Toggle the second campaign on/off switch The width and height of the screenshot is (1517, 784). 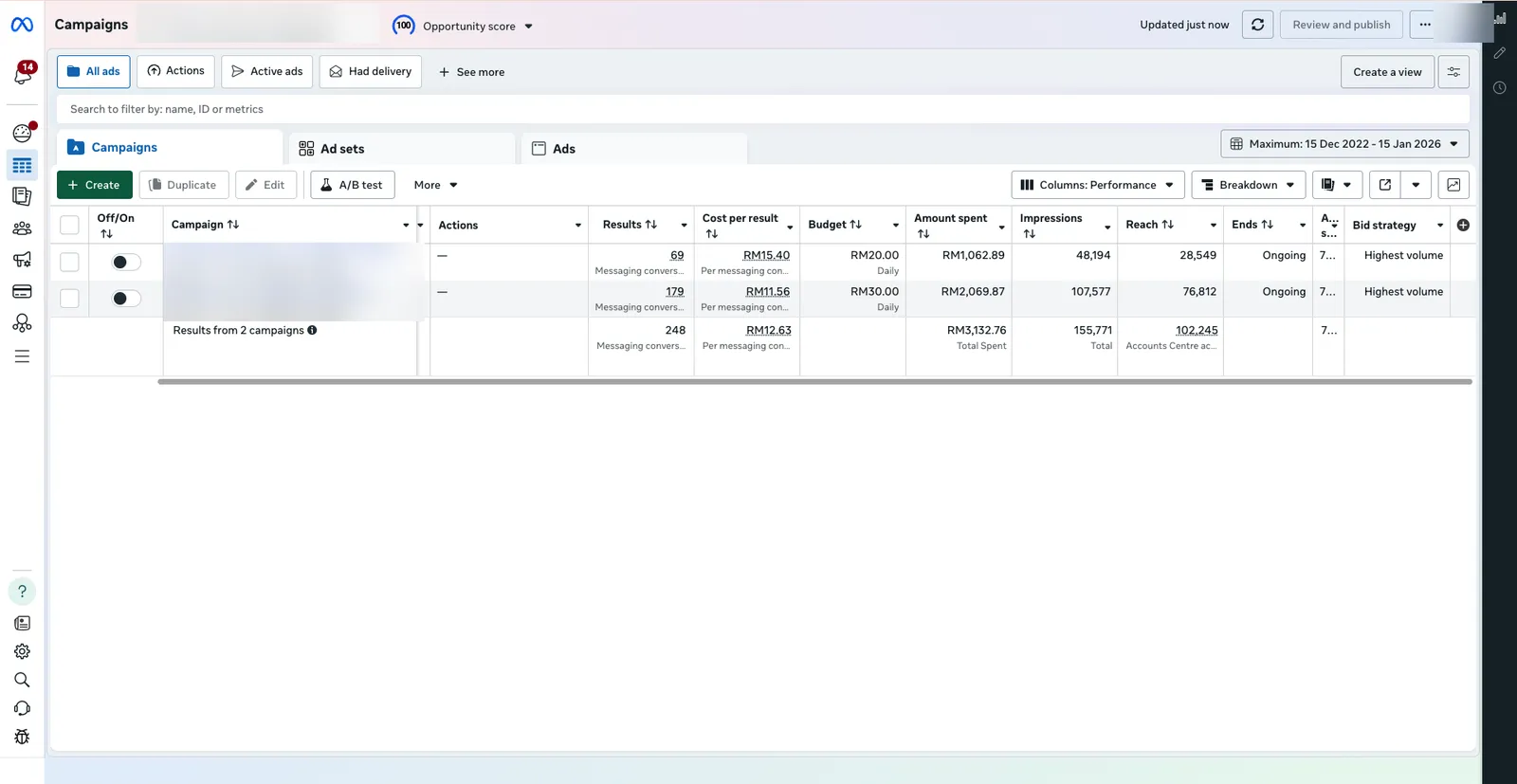point(125,299)
